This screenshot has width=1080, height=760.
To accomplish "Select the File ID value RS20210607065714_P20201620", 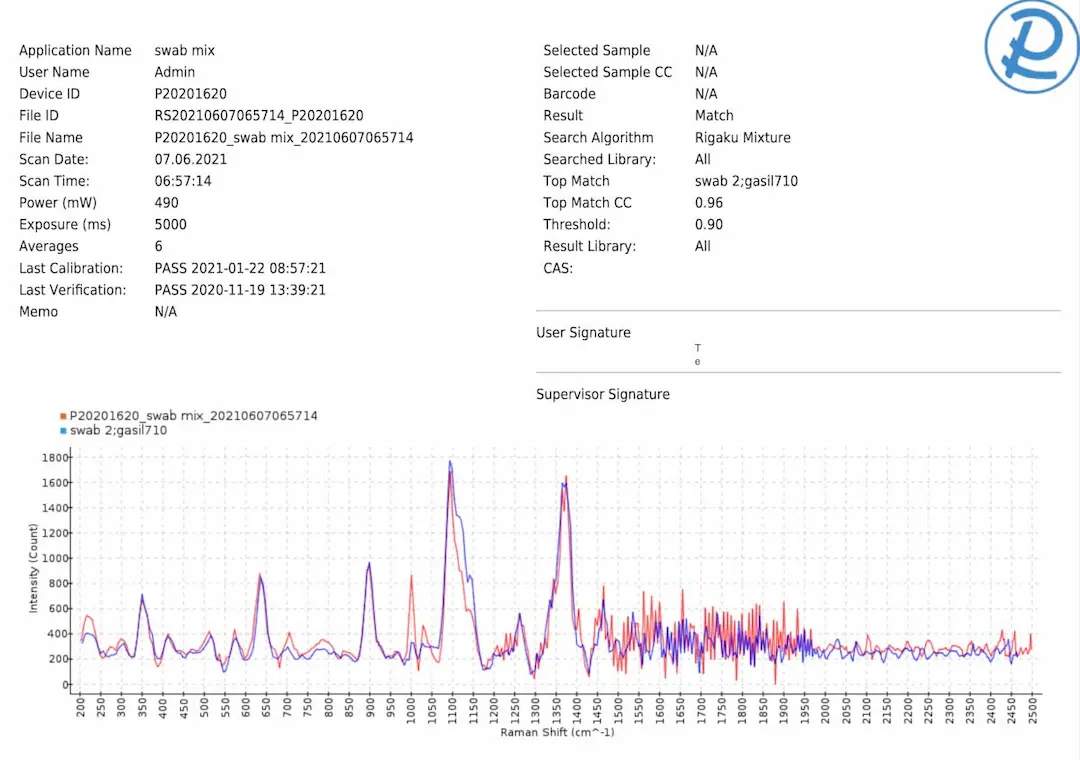I will (259, 116).
